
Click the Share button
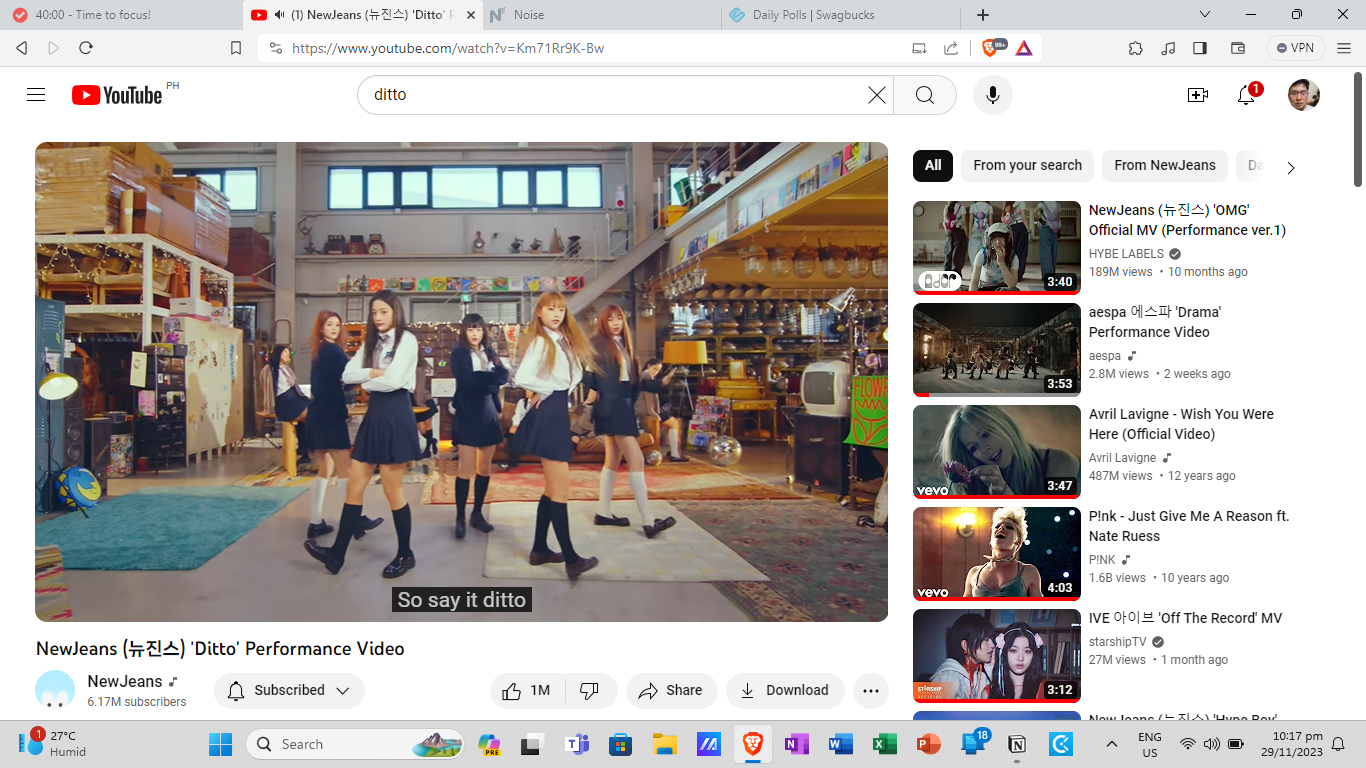pyautogui.click(x=671, y=690)
